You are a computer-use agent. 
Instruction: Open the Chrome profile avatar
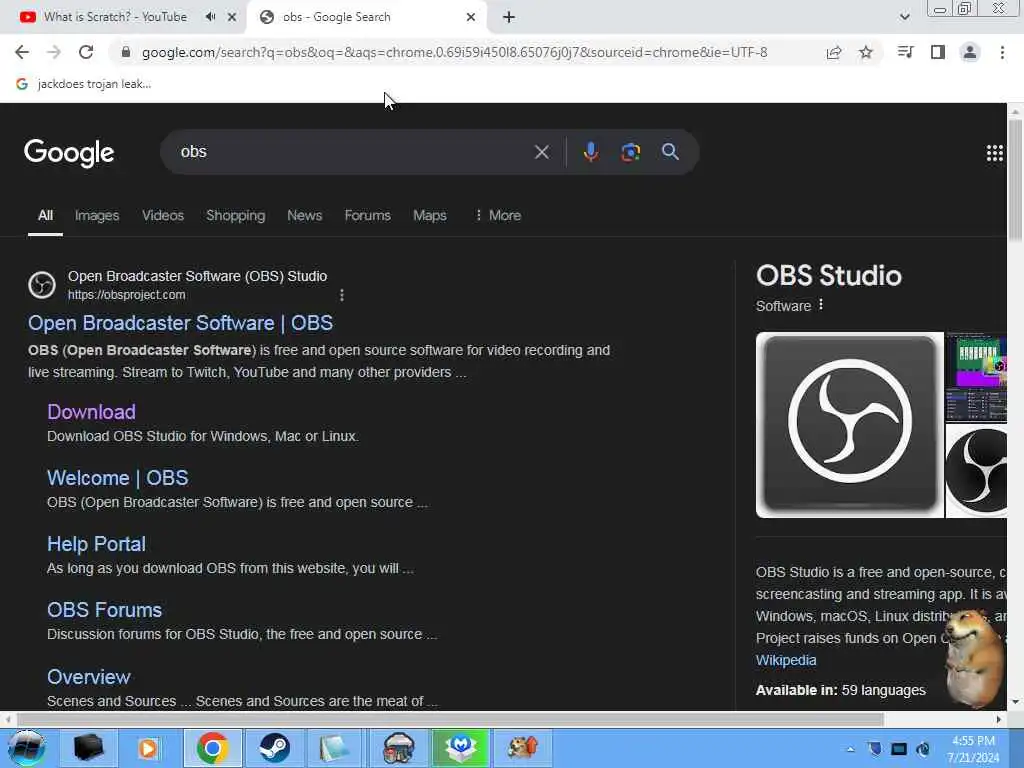click(x=970, y=52)
